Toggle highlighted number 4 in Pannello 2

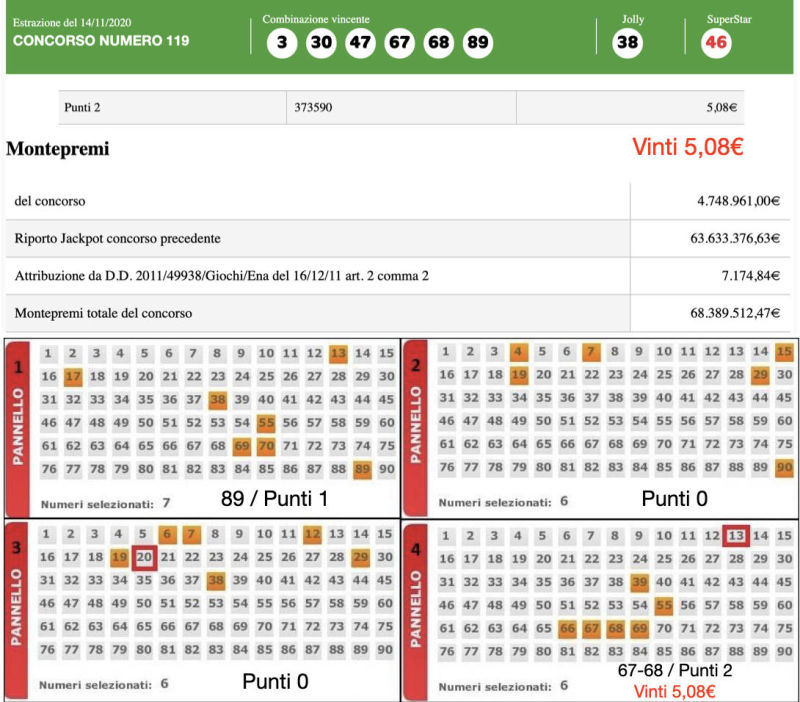pos(518,352)
